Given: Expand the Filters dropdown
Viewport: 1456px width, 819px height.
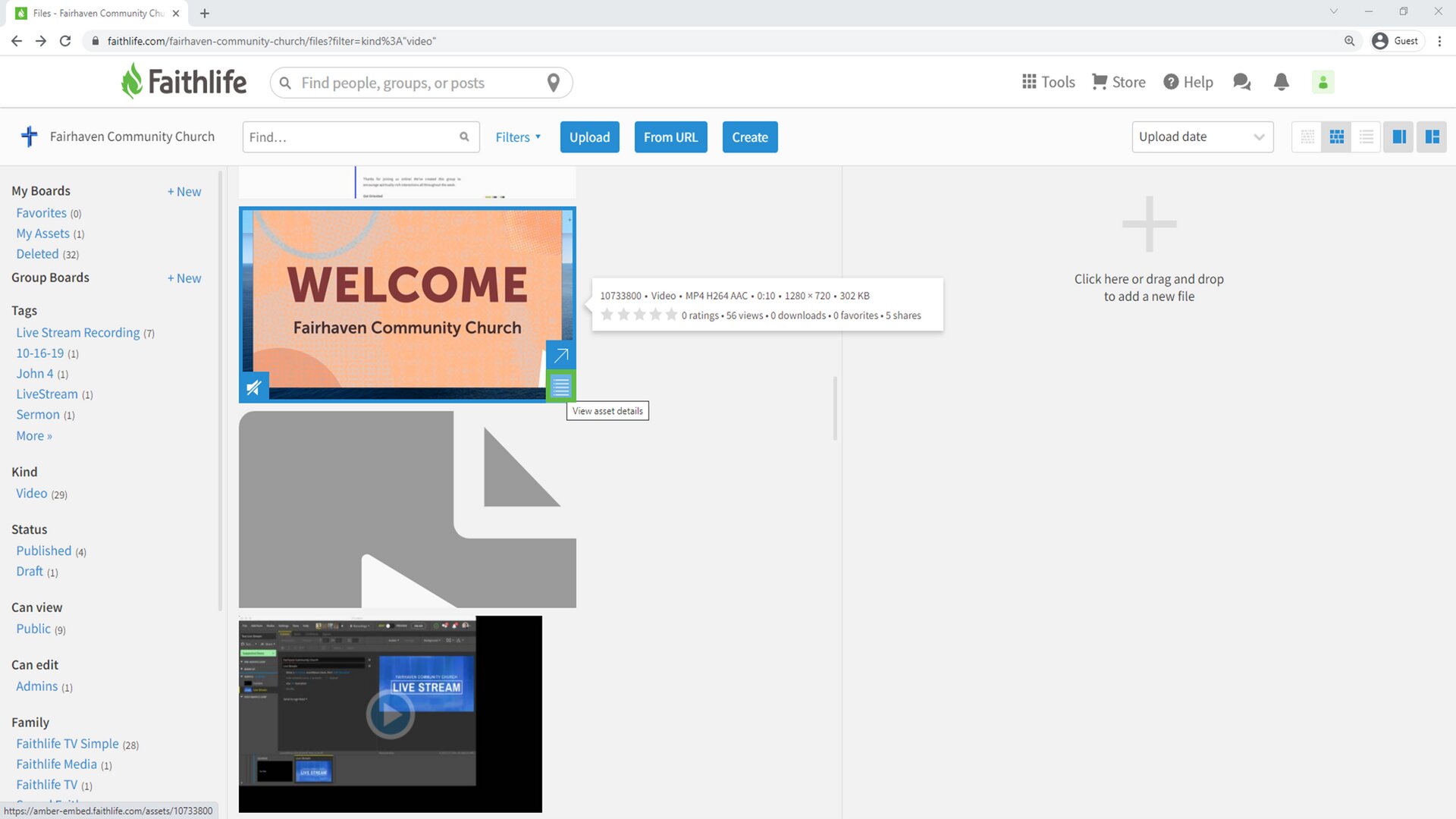Looking at the screenshot, I should 519,137.
